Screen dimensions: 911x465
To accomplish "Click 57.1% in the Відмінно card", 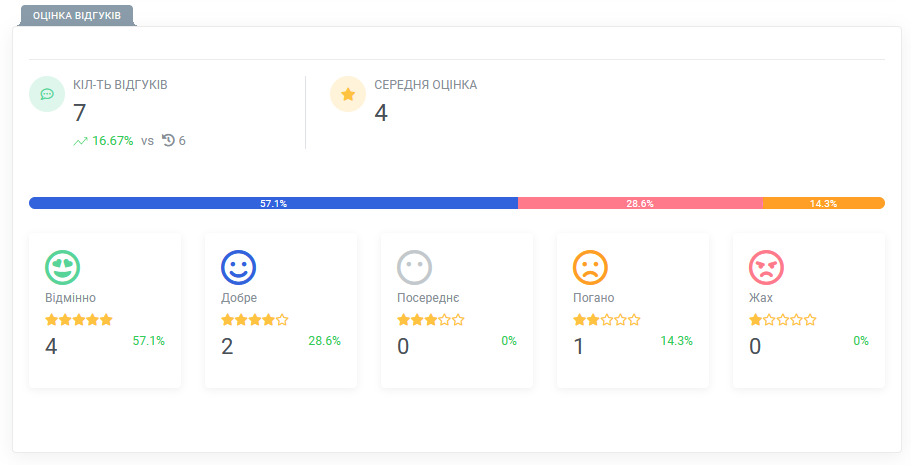I will (149, 341).
